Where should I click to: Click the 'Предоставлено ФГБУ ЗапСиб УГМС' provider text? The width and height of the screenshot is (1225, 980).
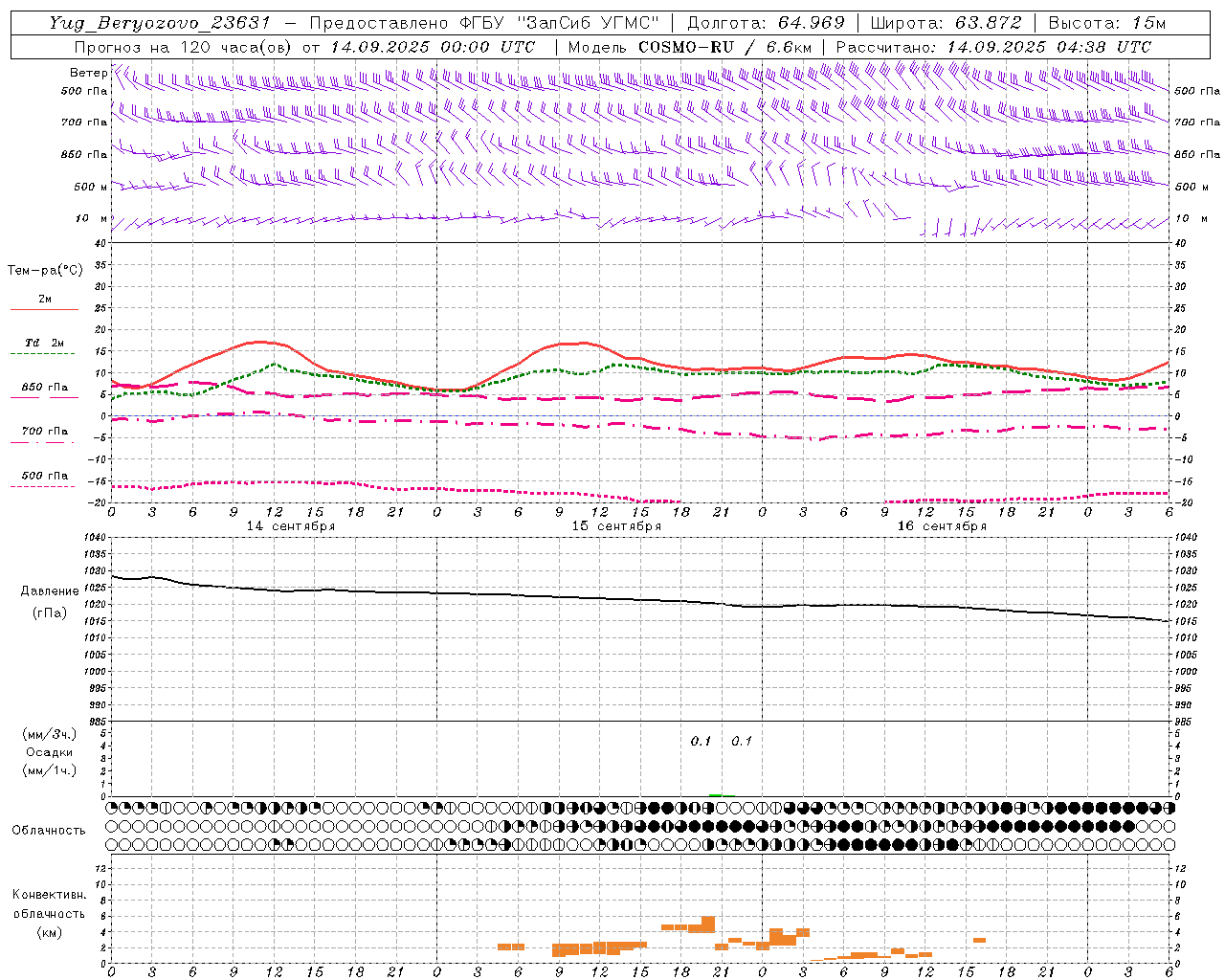[484, 23]
